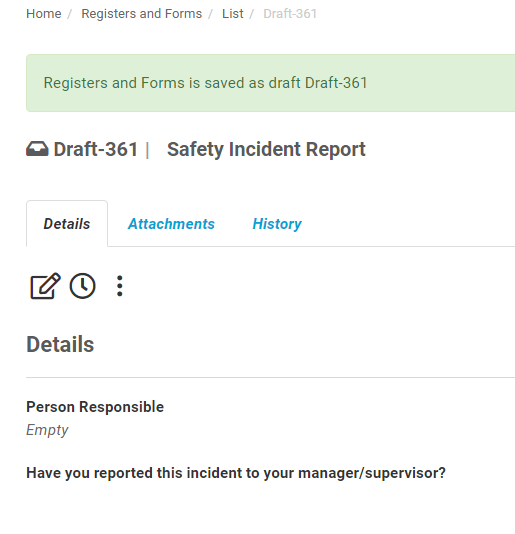Screen dimensions: 515x534
Task: Go to Home in the breadcrumb
Action: [44, 14]
